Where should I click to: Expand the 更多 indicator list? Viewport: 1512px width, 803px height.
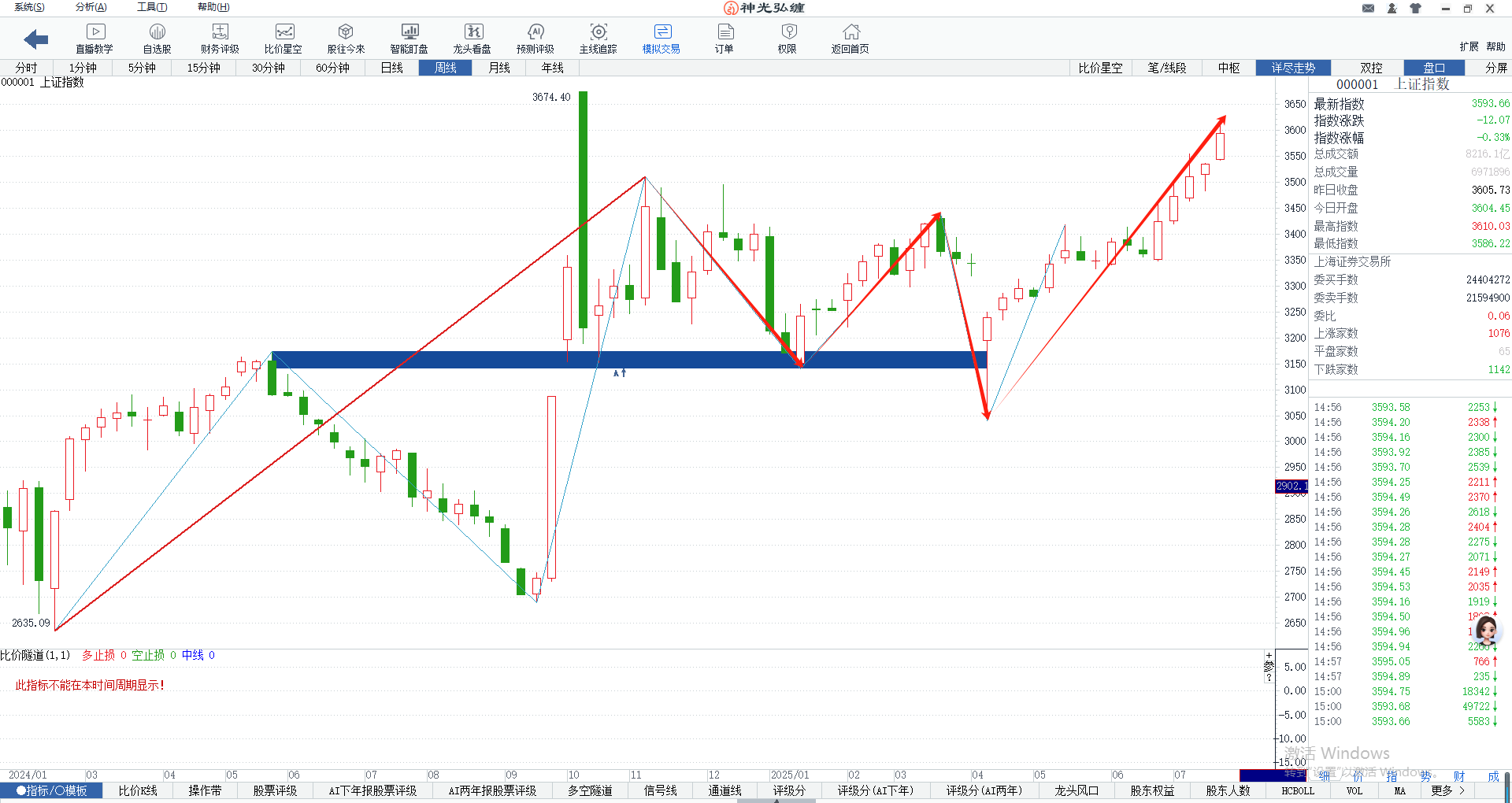click(1447, 790)
